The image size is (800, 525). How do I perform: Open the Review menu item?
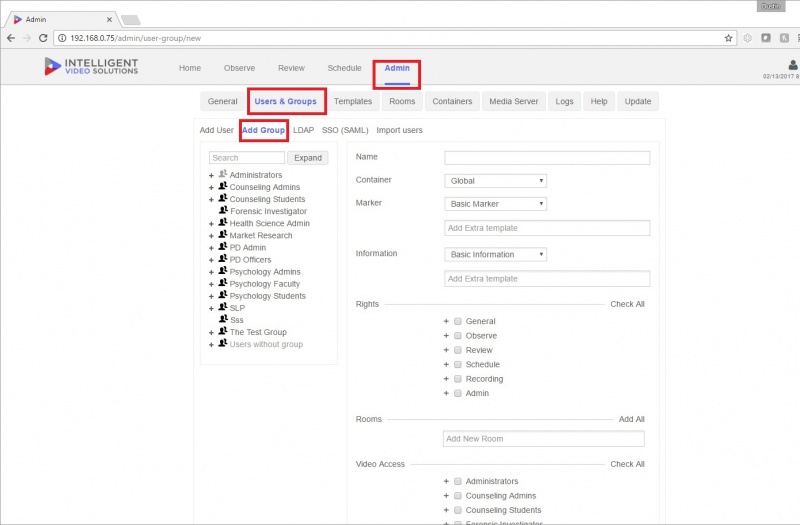[291, 68]
